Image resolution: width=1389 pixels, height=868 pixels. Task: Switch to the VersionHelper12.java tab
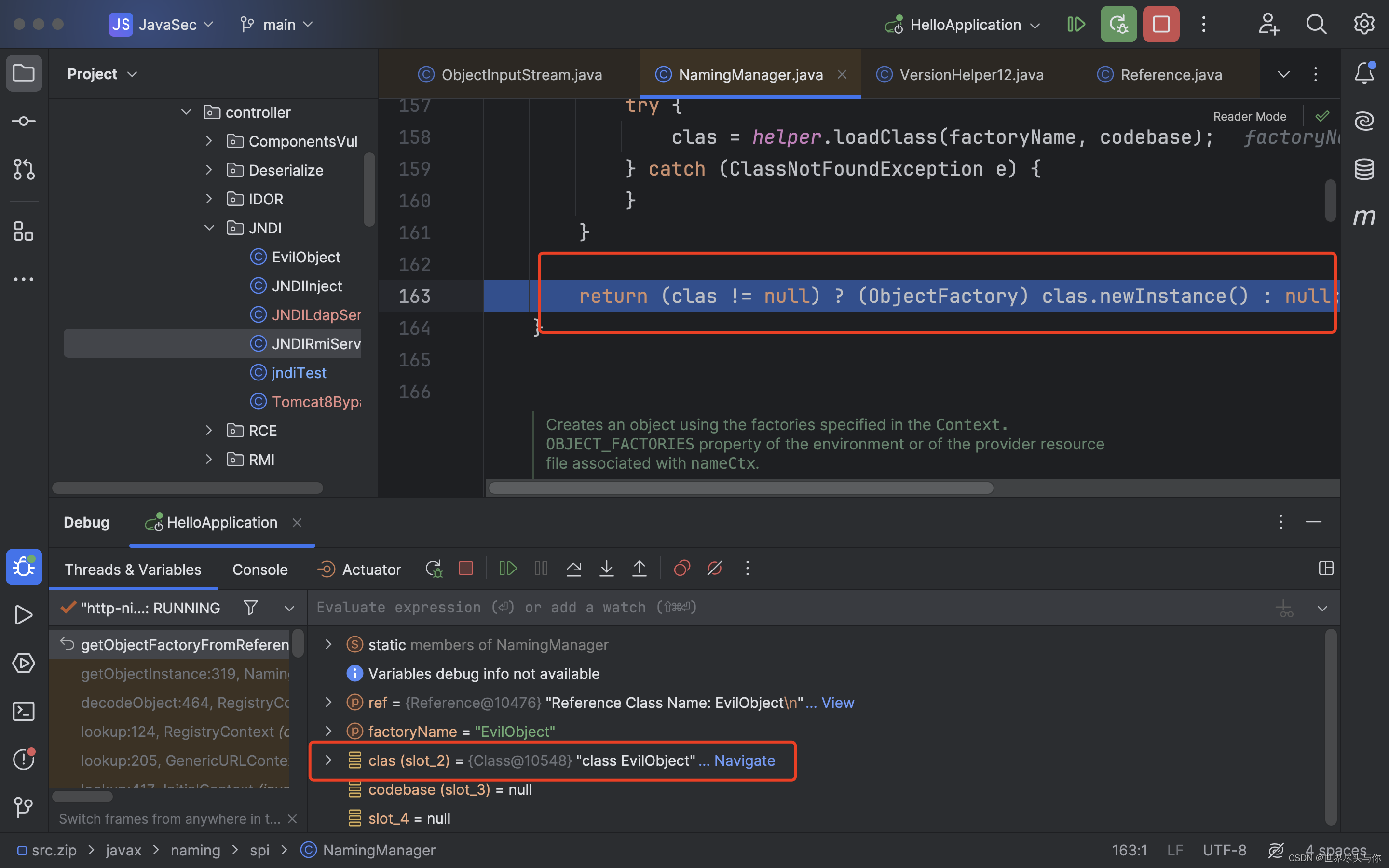click(x=970, y=75)
